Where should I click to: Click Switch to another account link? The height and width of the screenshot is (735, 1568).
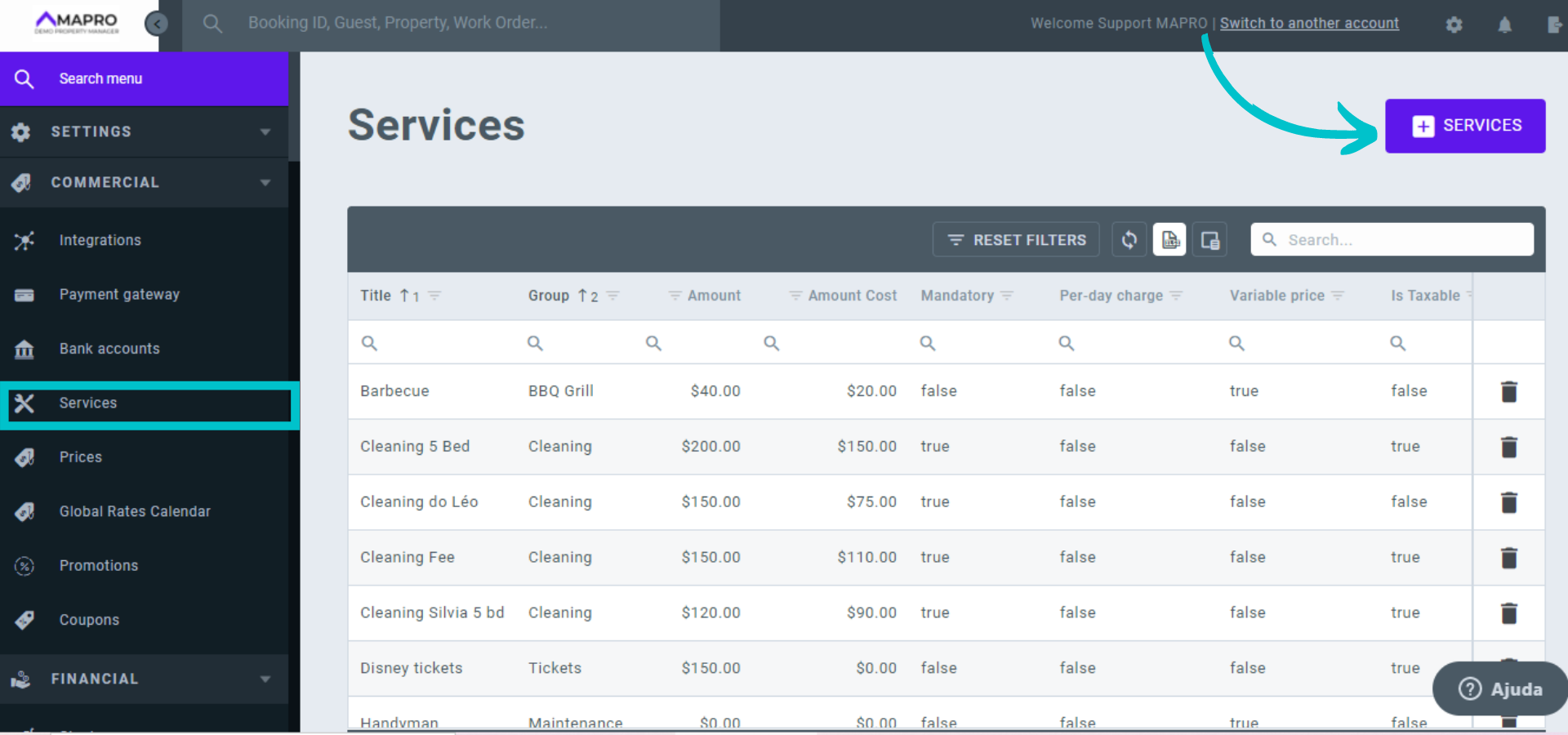point(1309,24)
